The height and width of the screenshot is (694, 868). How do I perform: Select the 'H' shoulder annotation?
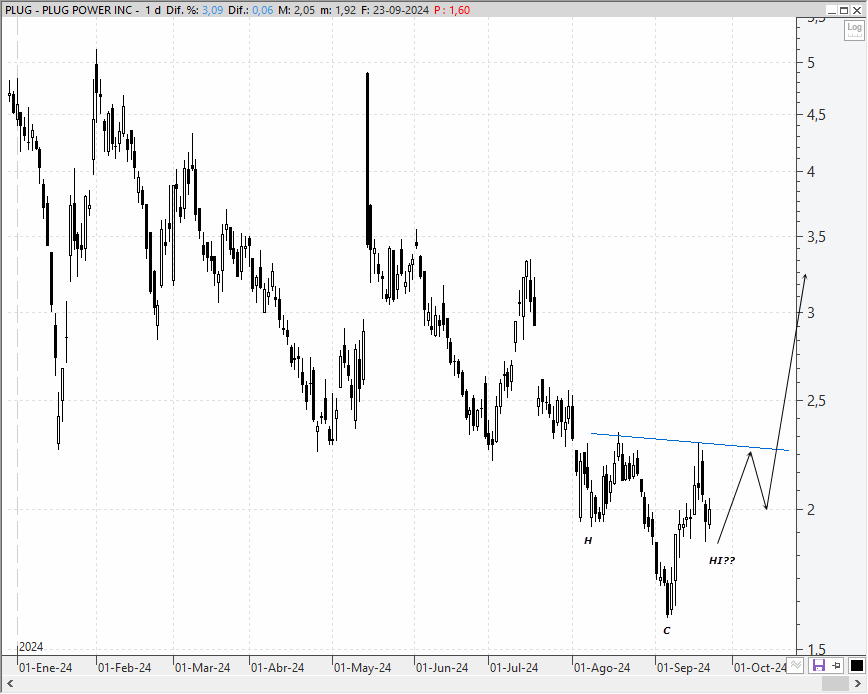(x=588, y=540)
